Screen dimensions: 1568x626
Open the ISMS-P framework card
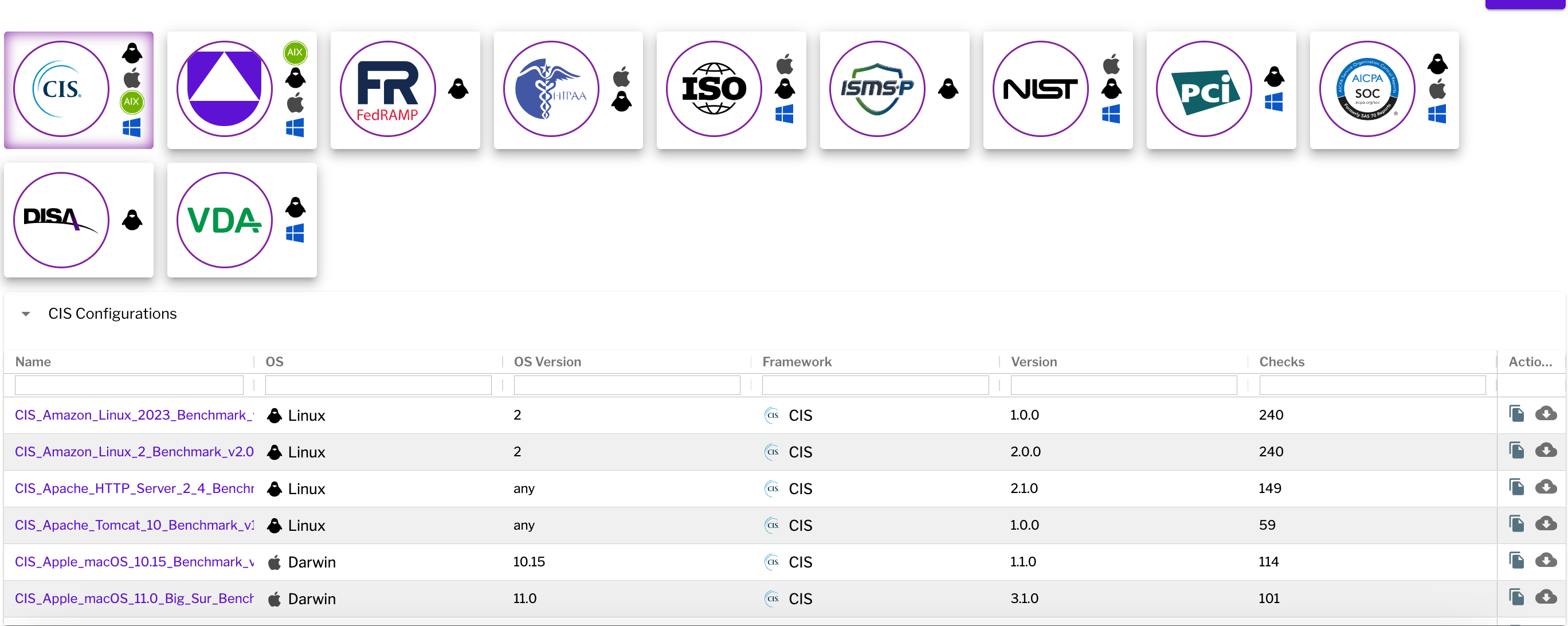click(x=894, y=90)
